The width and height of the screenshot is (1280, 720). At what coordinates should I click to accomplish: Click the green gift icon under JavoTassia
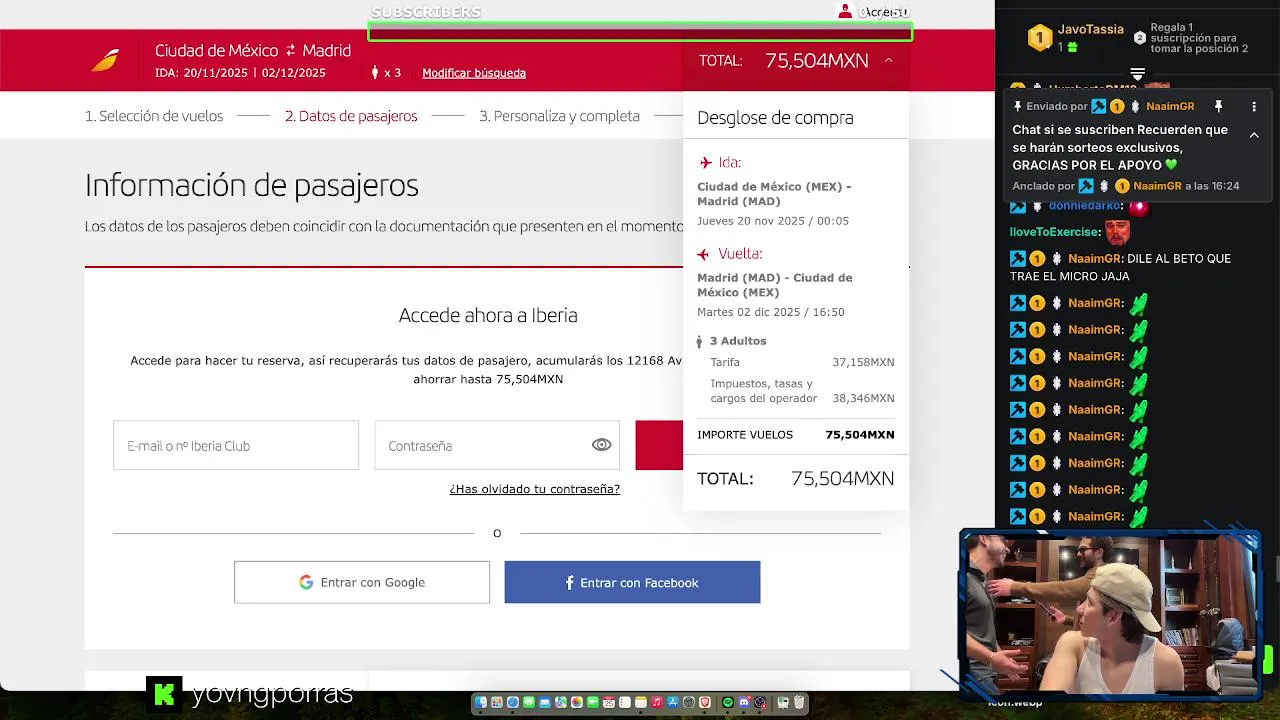click(1072, 47)
